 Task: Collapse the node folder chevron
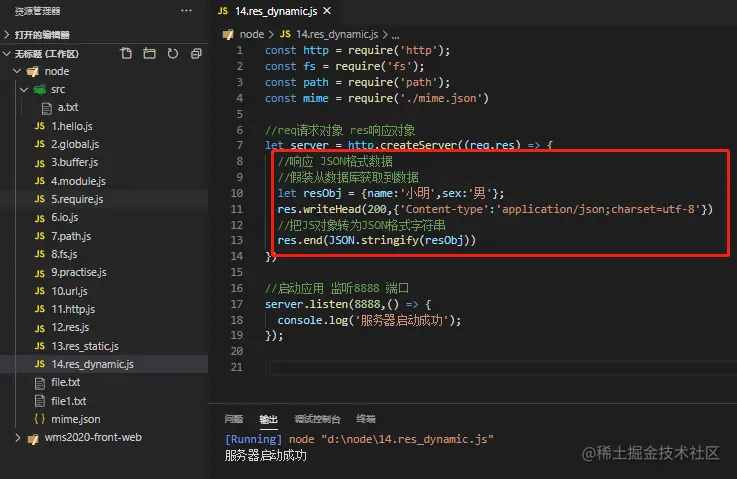17,71
